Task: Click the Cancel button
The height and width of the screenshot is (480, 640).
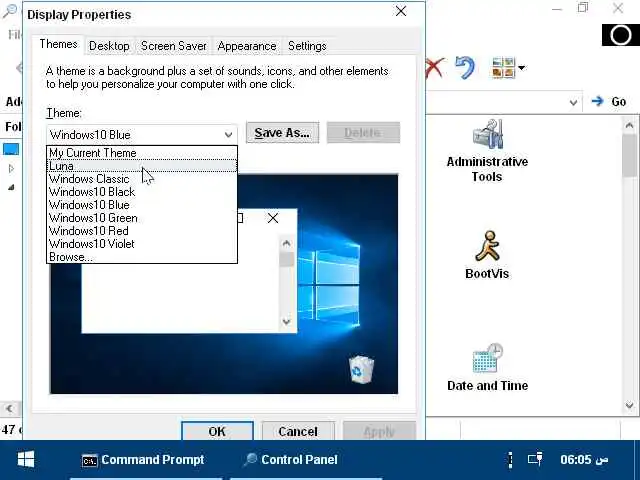Action: point(298,431)
